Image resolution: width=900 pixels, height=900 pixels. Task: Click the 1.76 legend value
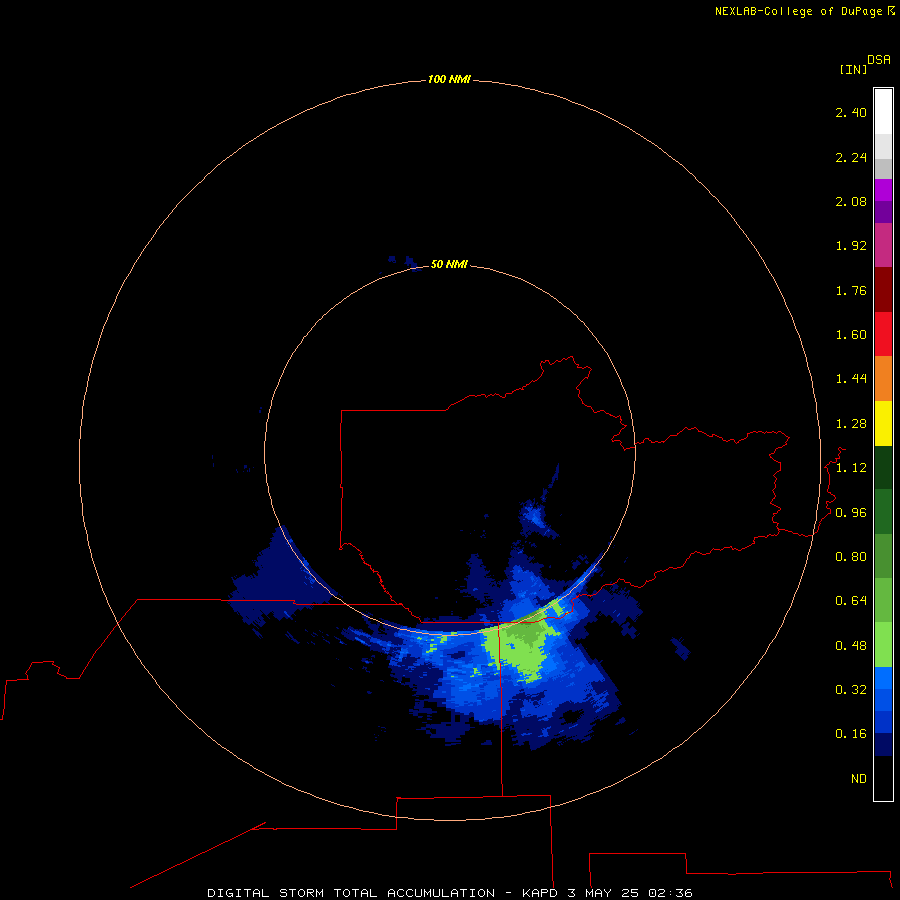tap(851, 290)
